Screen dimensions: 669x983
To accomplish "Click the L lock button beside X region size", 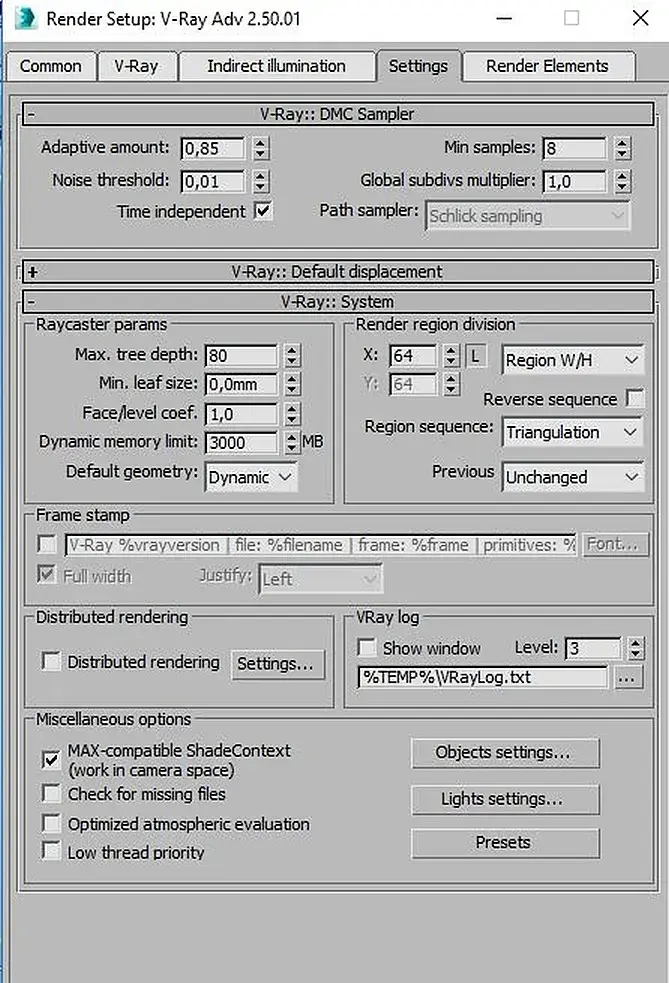I will pyautogui.click(x=476, y=356).
